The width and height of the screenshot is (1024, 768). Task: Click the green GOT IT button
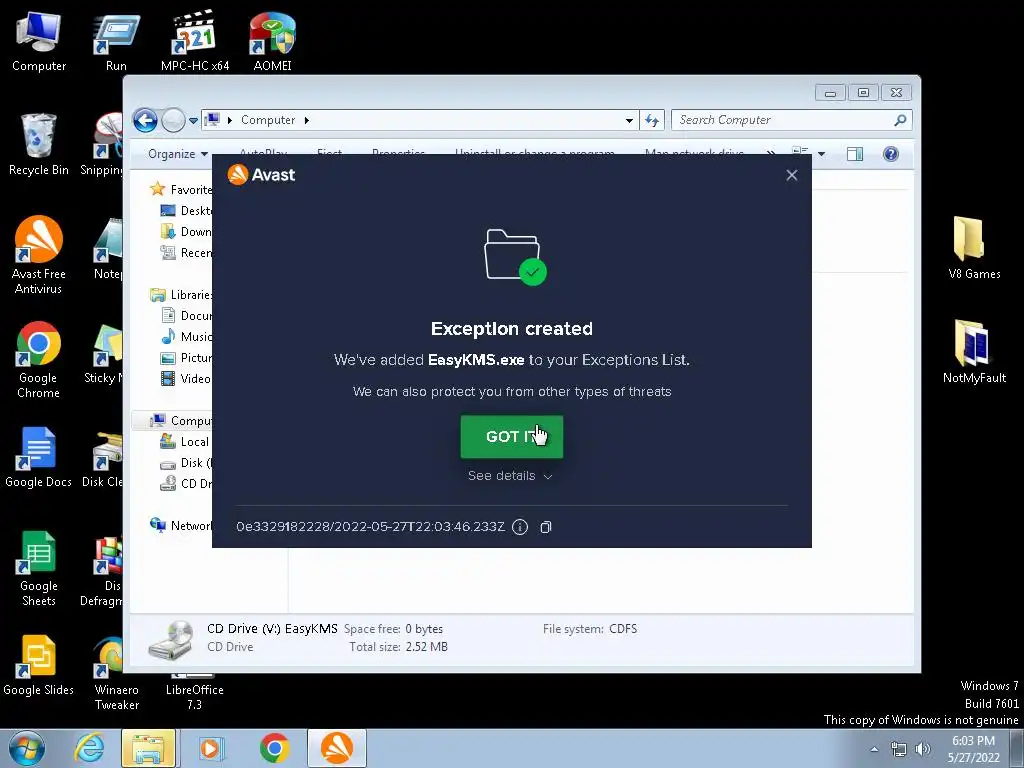click(x=511, y=436)
